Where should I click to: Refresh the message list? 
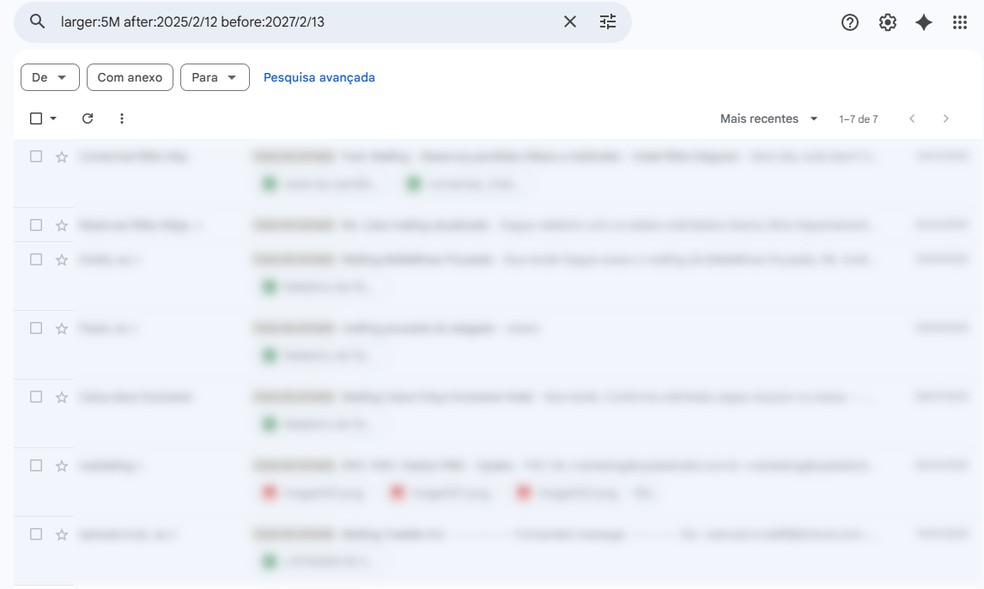[x=88, y=119]
